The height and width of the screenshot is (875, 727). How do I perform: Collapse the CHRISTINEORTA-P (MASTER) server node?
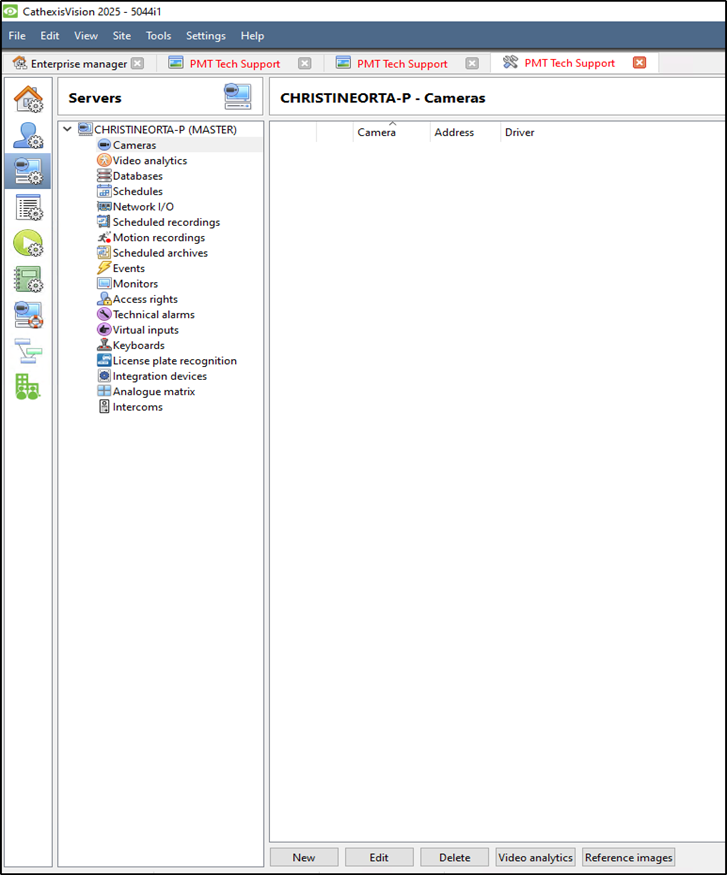point(68,129)
